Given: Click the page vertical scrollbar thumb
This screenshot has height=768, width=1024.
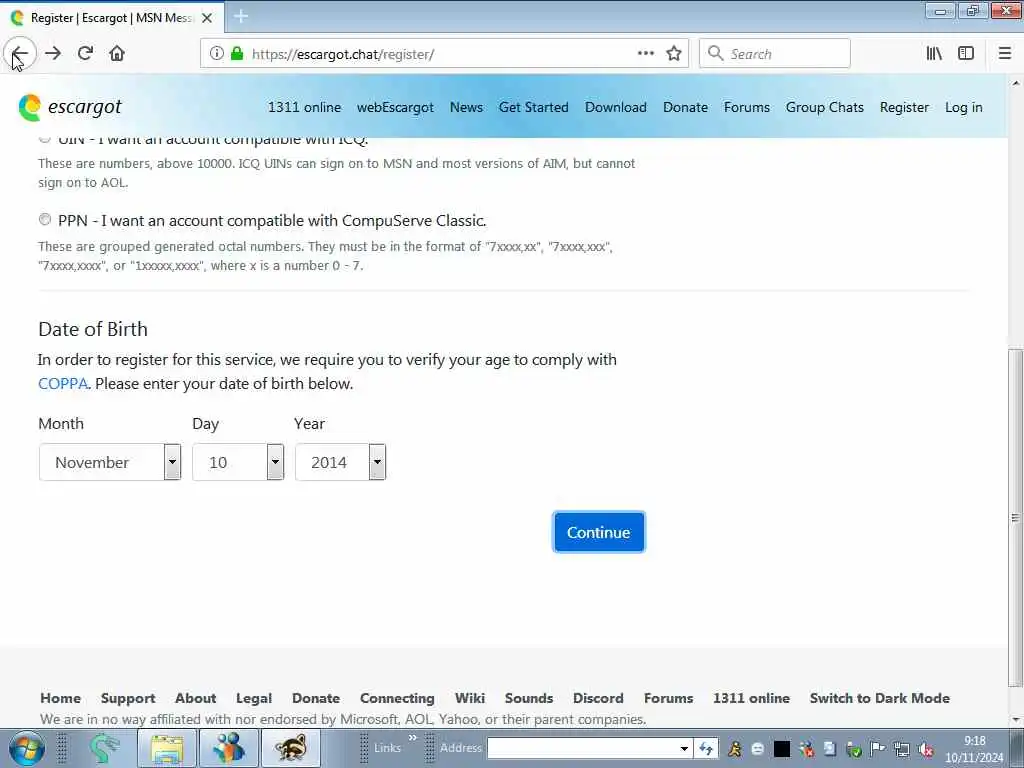Looking at the screenshot, I should click(x=1015, y=518).
